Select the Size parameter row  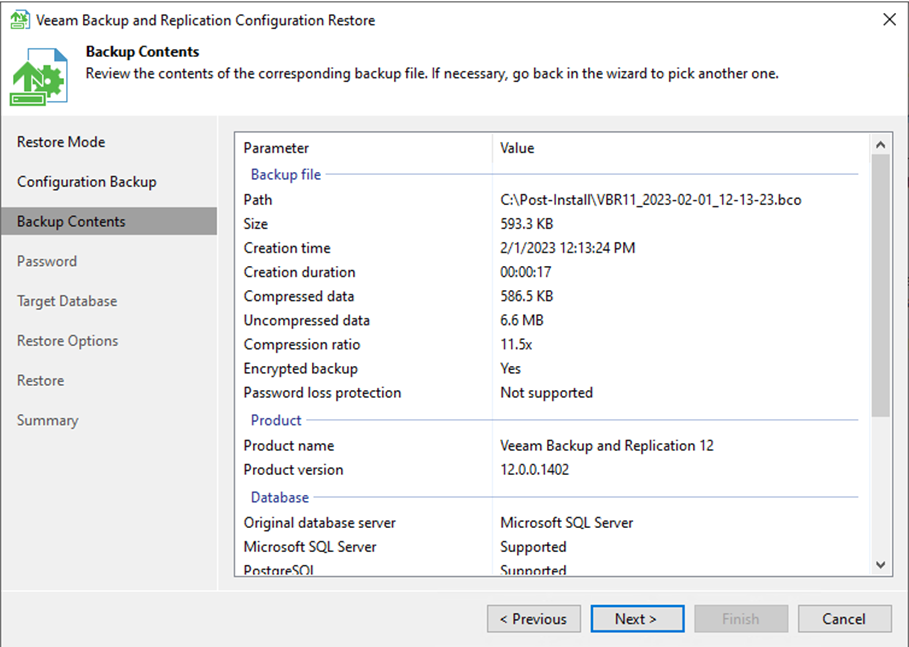click(550, 224)
